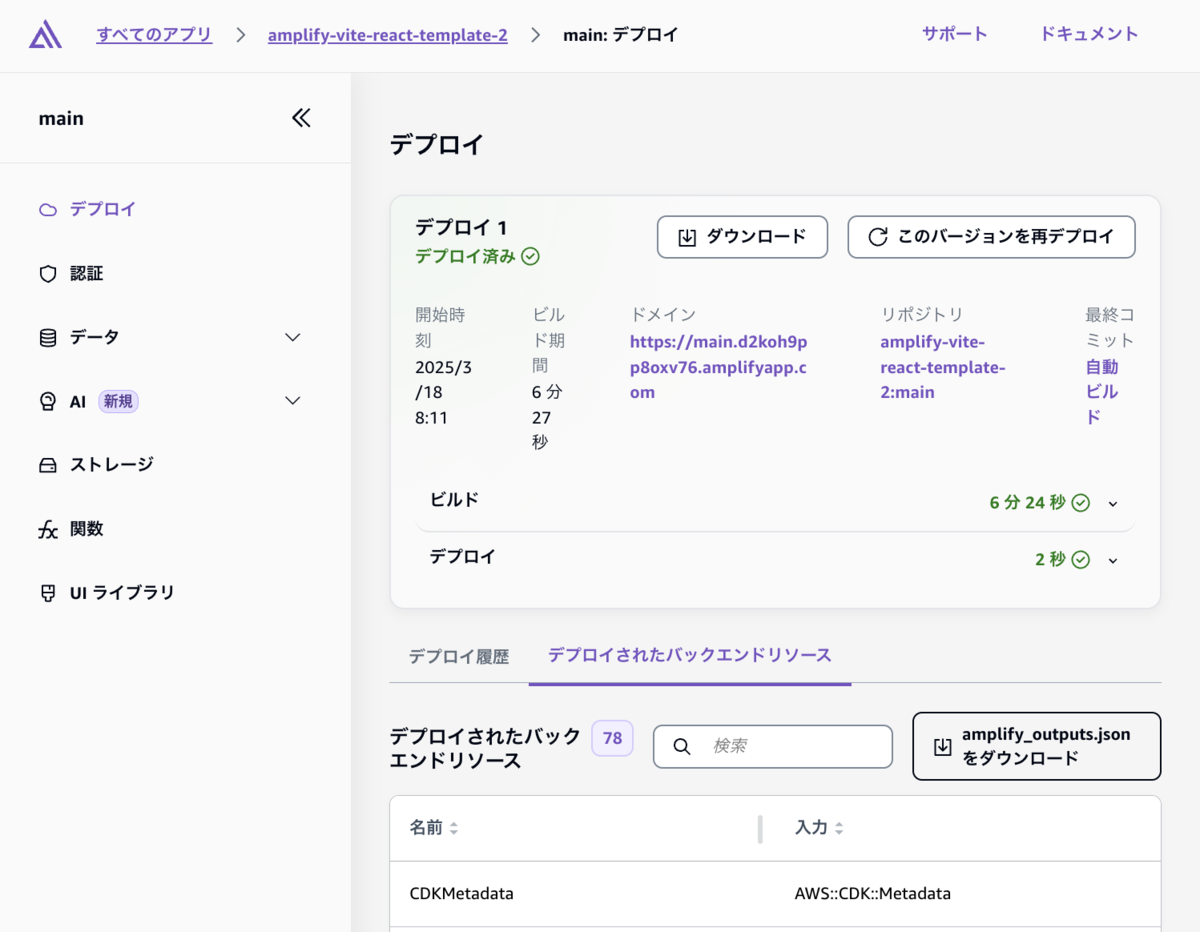Click the refresh icon in redeploy button

(x=878, y=237)
